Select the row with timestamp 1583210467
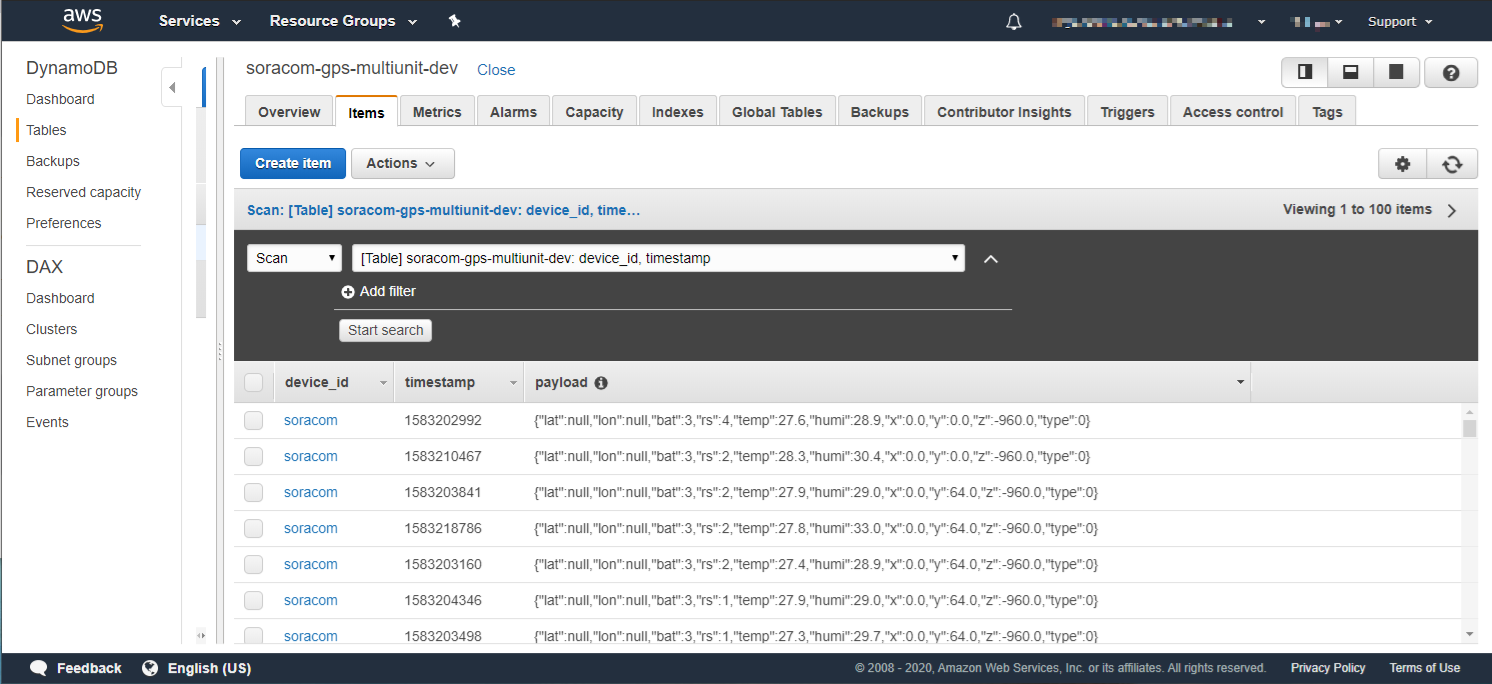Screen dimensions: 1492x684 tap(254, 457)
